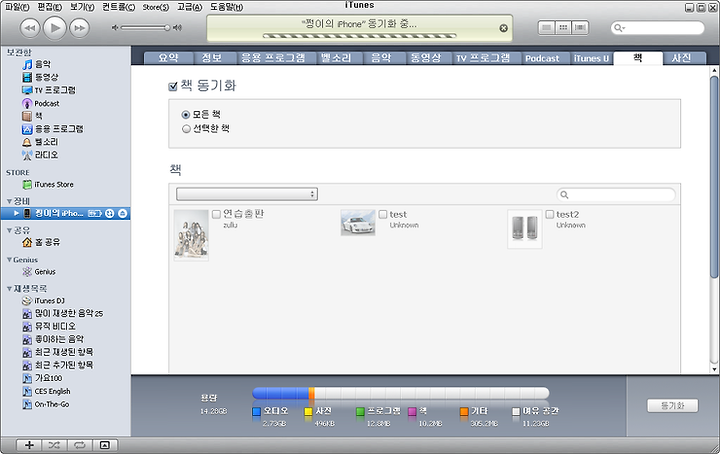Switch to grid view icon

coord(563,28)
